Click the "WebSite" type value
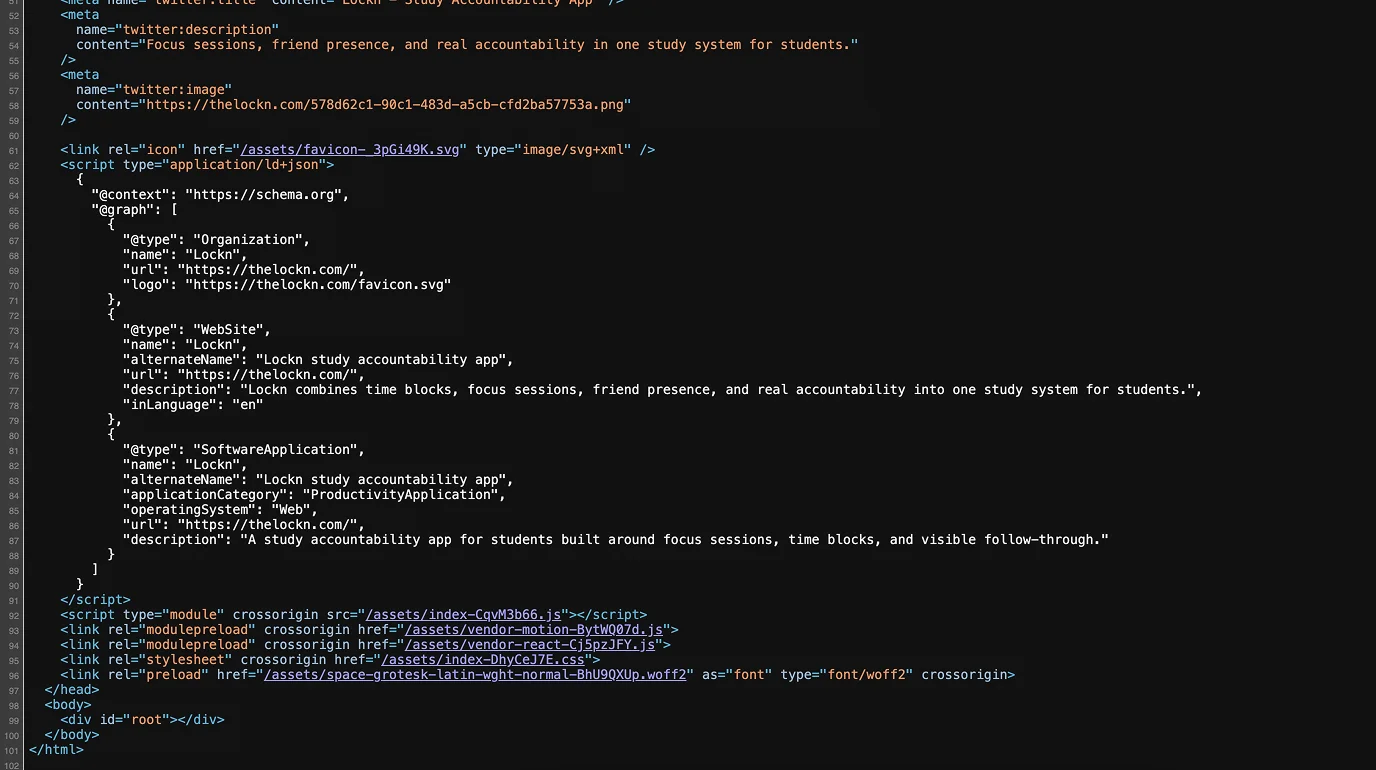The image size is (1376, 770). click(x=229, y=330)
